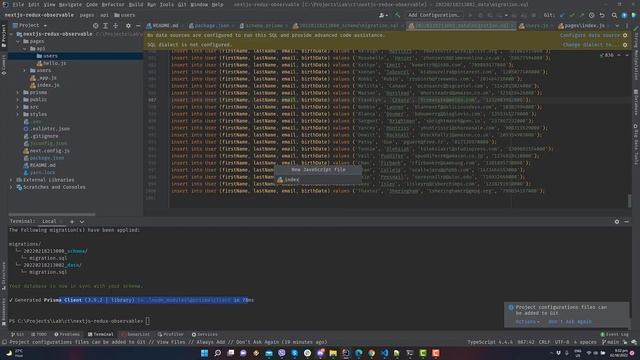Expand the public folder
640x360 pixels.
tap(18, 100)
